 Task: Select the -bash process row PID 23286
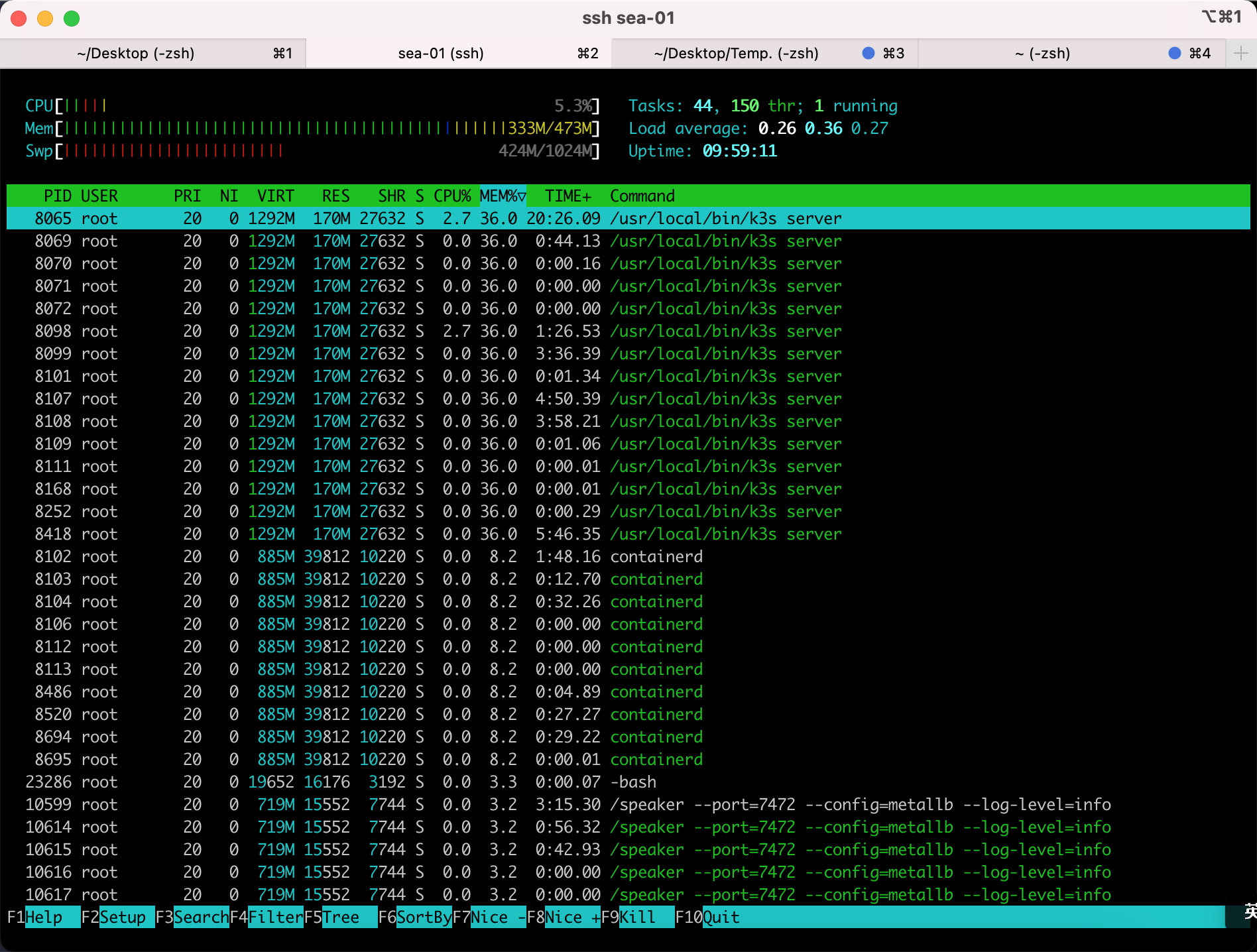pyautogui.click(x=628, y=782)
